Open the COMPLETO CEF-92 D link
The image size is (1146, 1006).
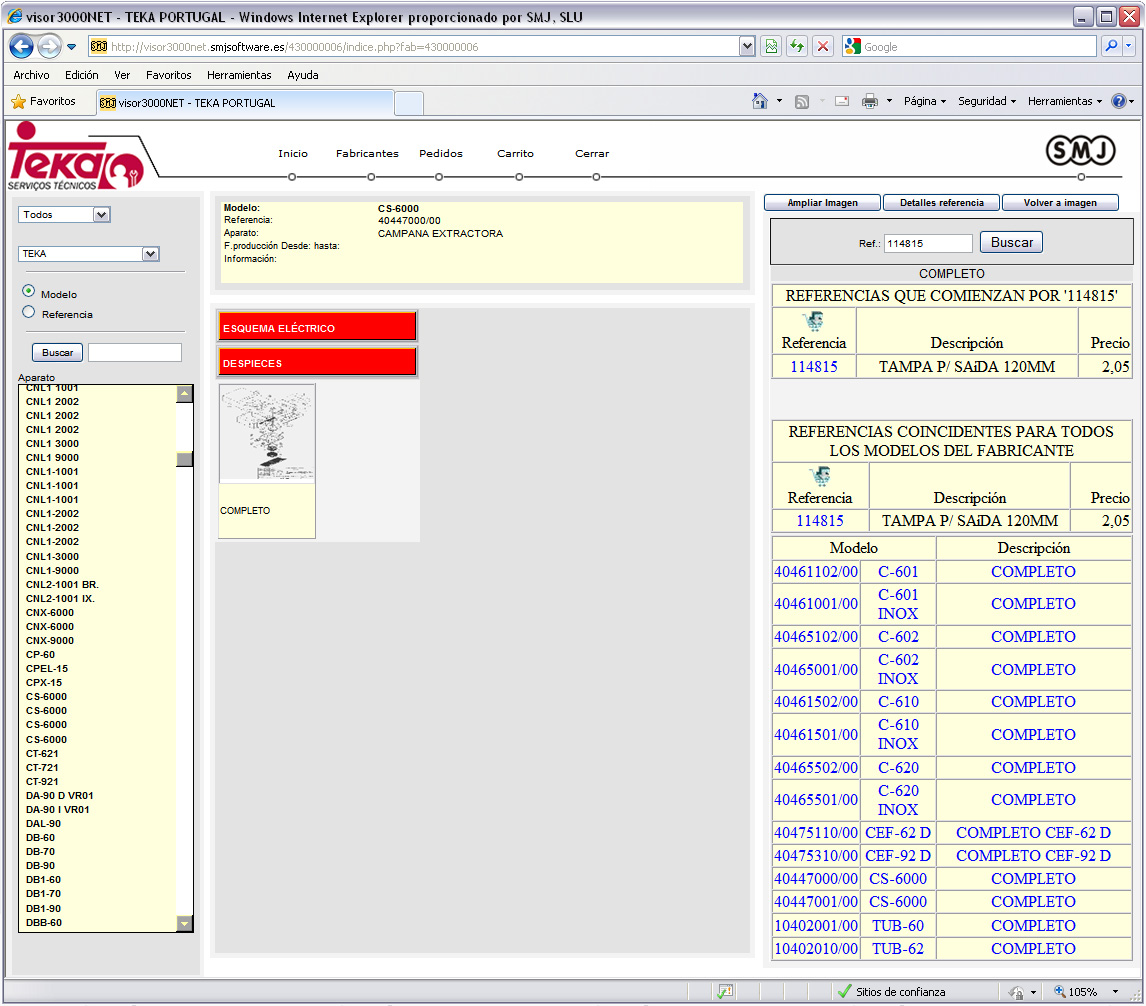(1033, 855)
